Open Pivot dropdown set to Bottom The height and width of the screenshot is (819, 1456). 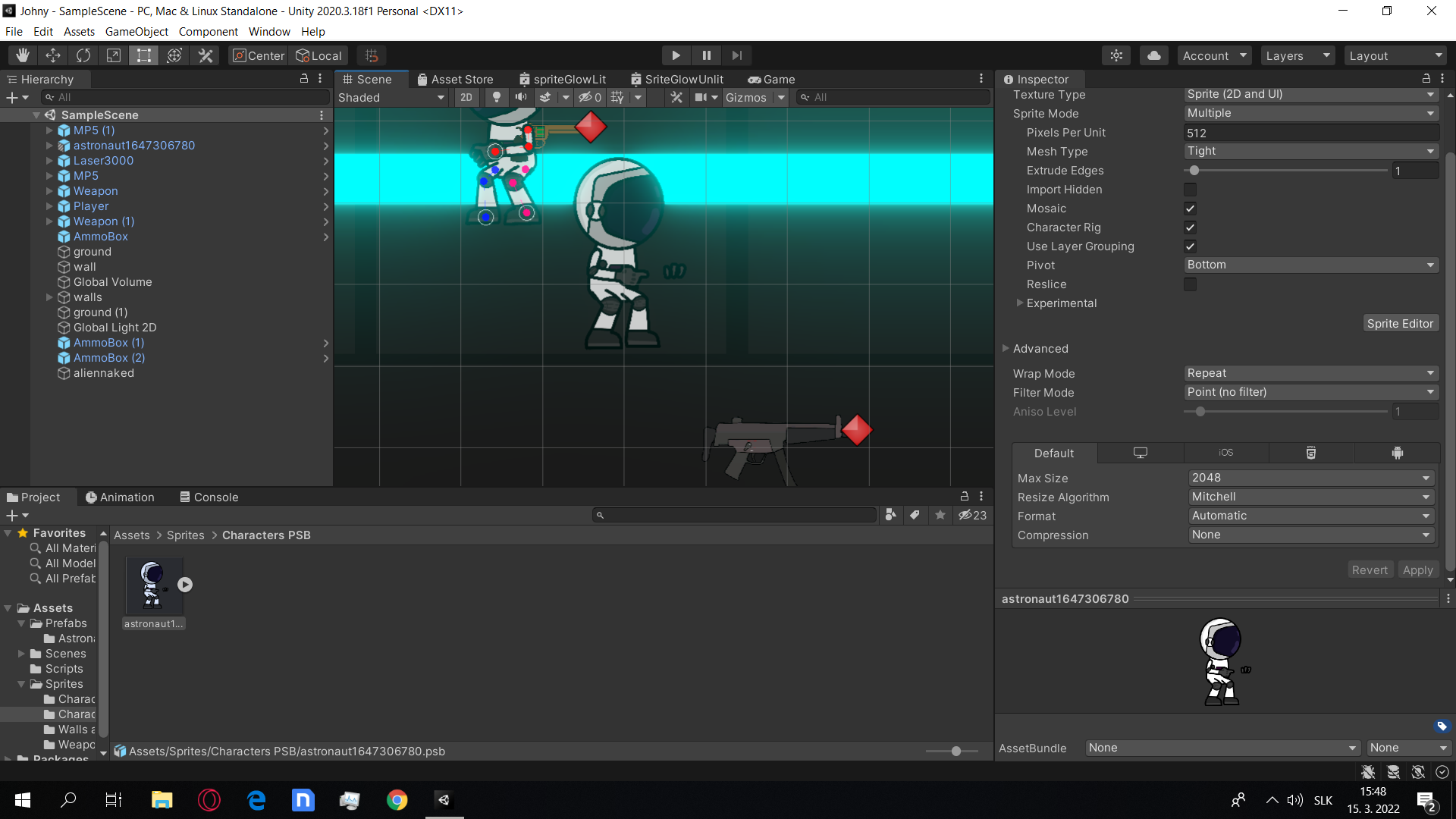click(x=1311, y=265)
